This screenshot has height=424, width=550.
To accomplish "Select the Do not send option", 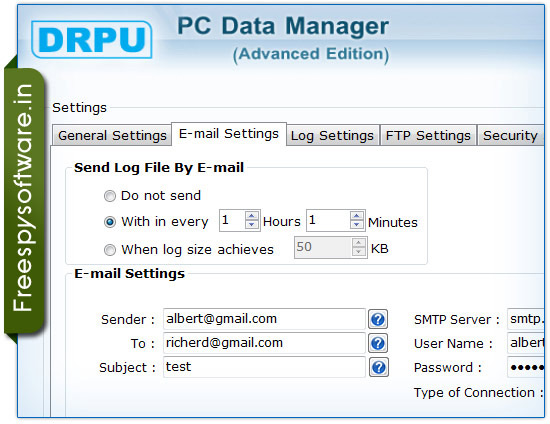I will [110, 196].
